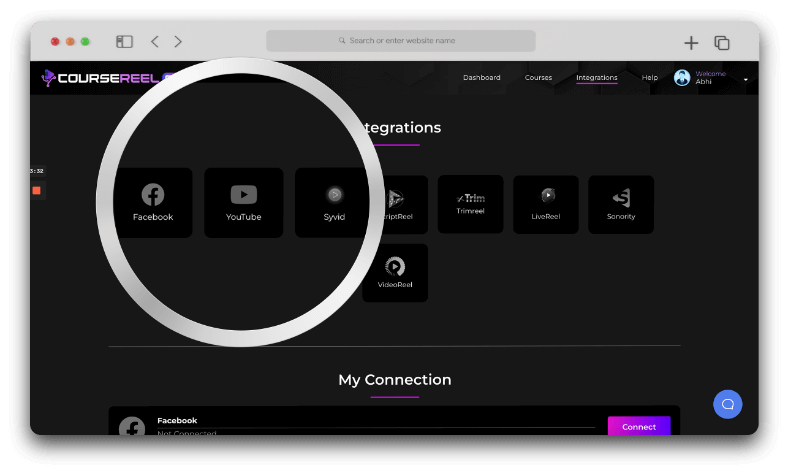
Task: Go forward in the browser
Action: [x=178, y=41]
